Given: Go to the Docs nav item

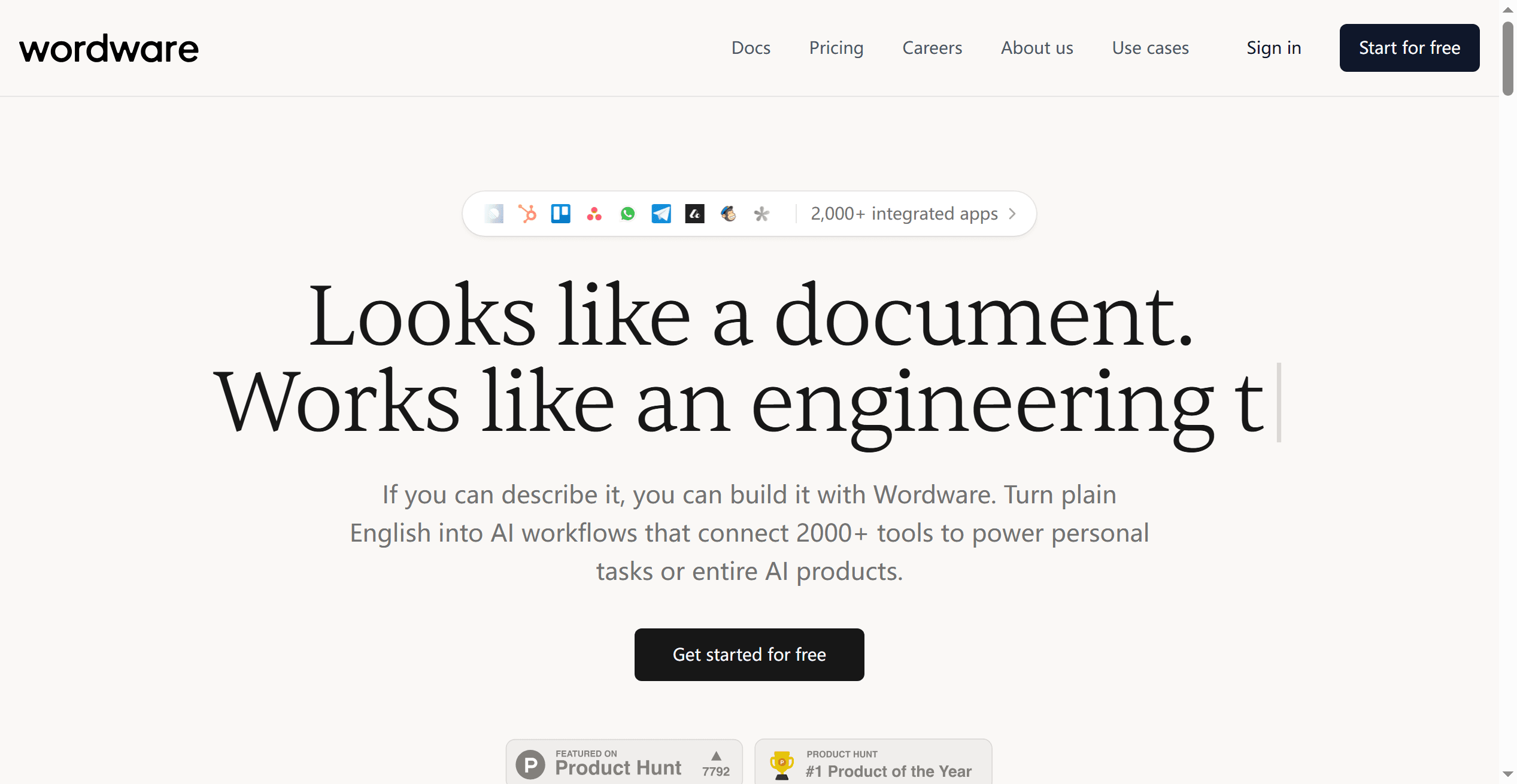Looking at the screenshot, I should 751,48.
